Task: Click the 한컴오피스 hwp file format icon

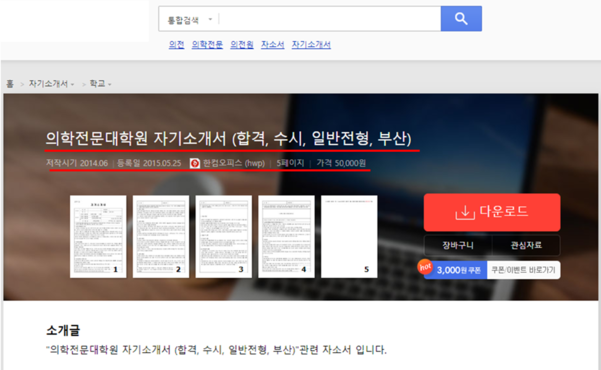Action: point(195,163)
